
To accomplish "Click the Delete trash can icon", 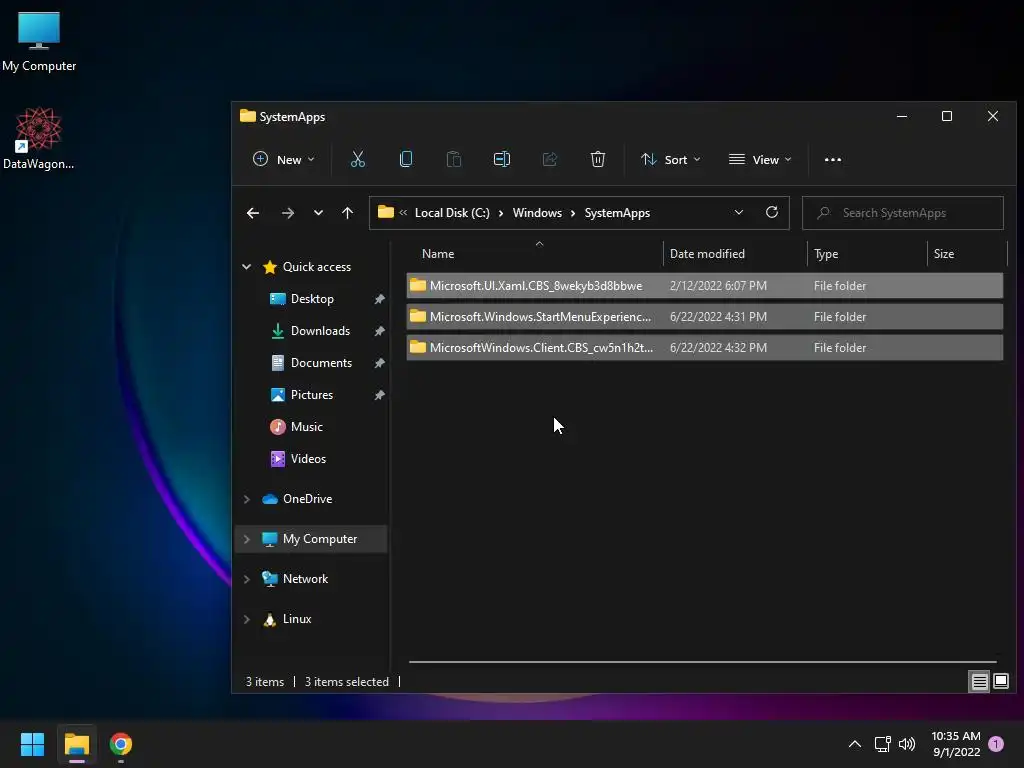I will 598,159.
